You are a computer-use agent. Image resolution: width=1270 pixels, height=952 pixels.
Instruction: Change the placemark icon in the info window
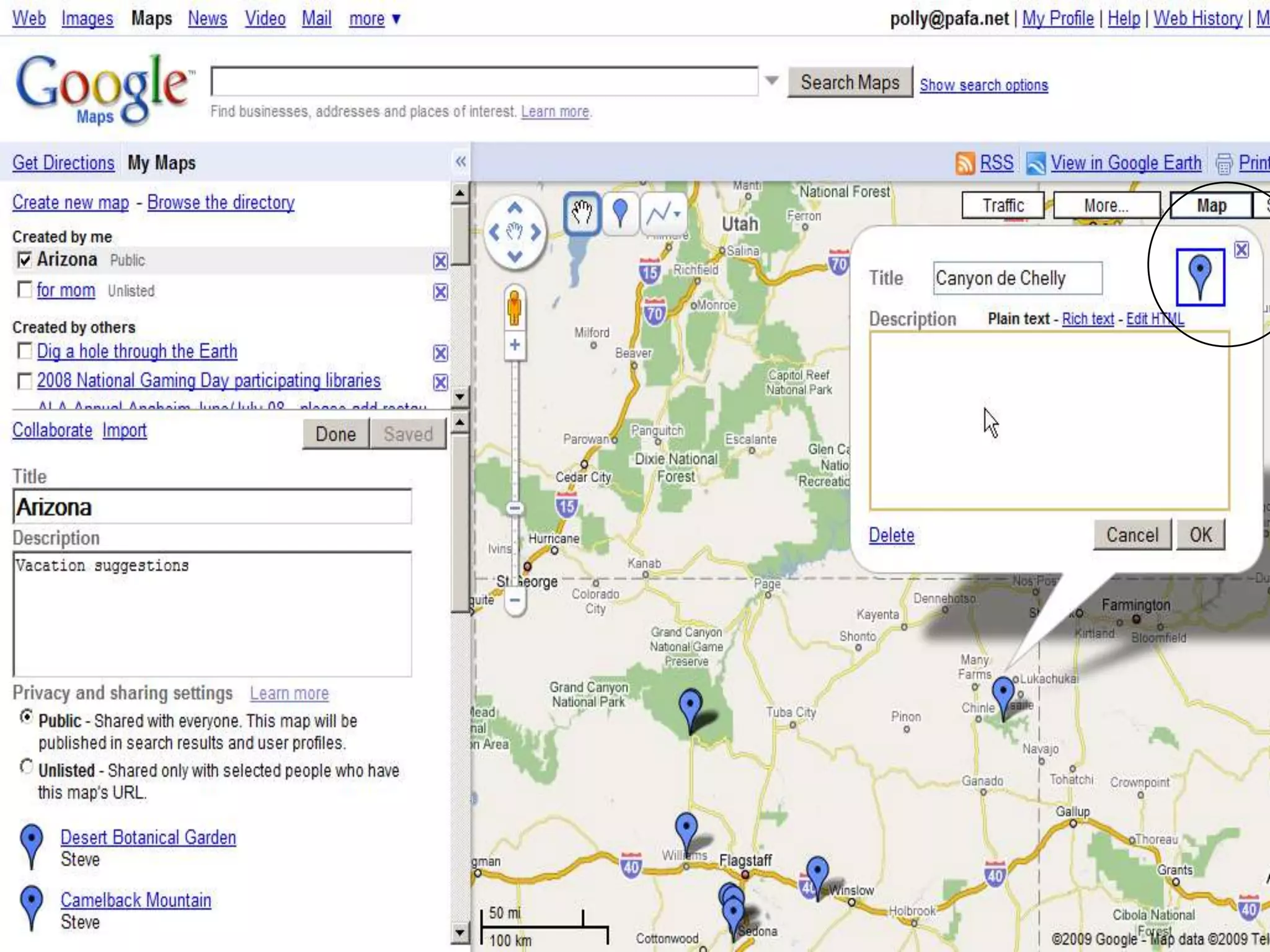1200,277
